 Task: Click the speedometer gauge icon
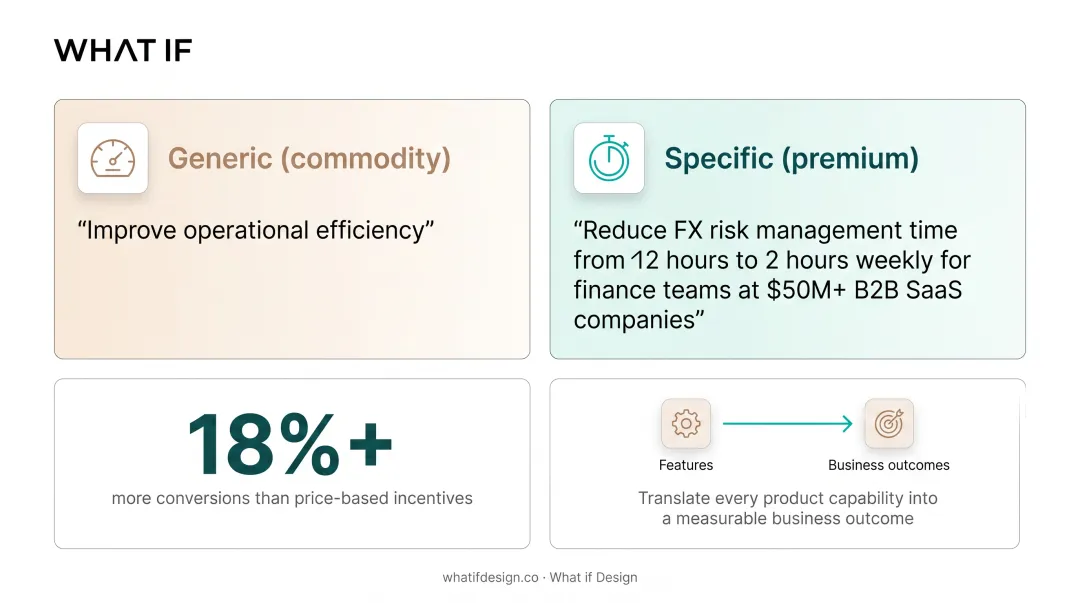113,158
